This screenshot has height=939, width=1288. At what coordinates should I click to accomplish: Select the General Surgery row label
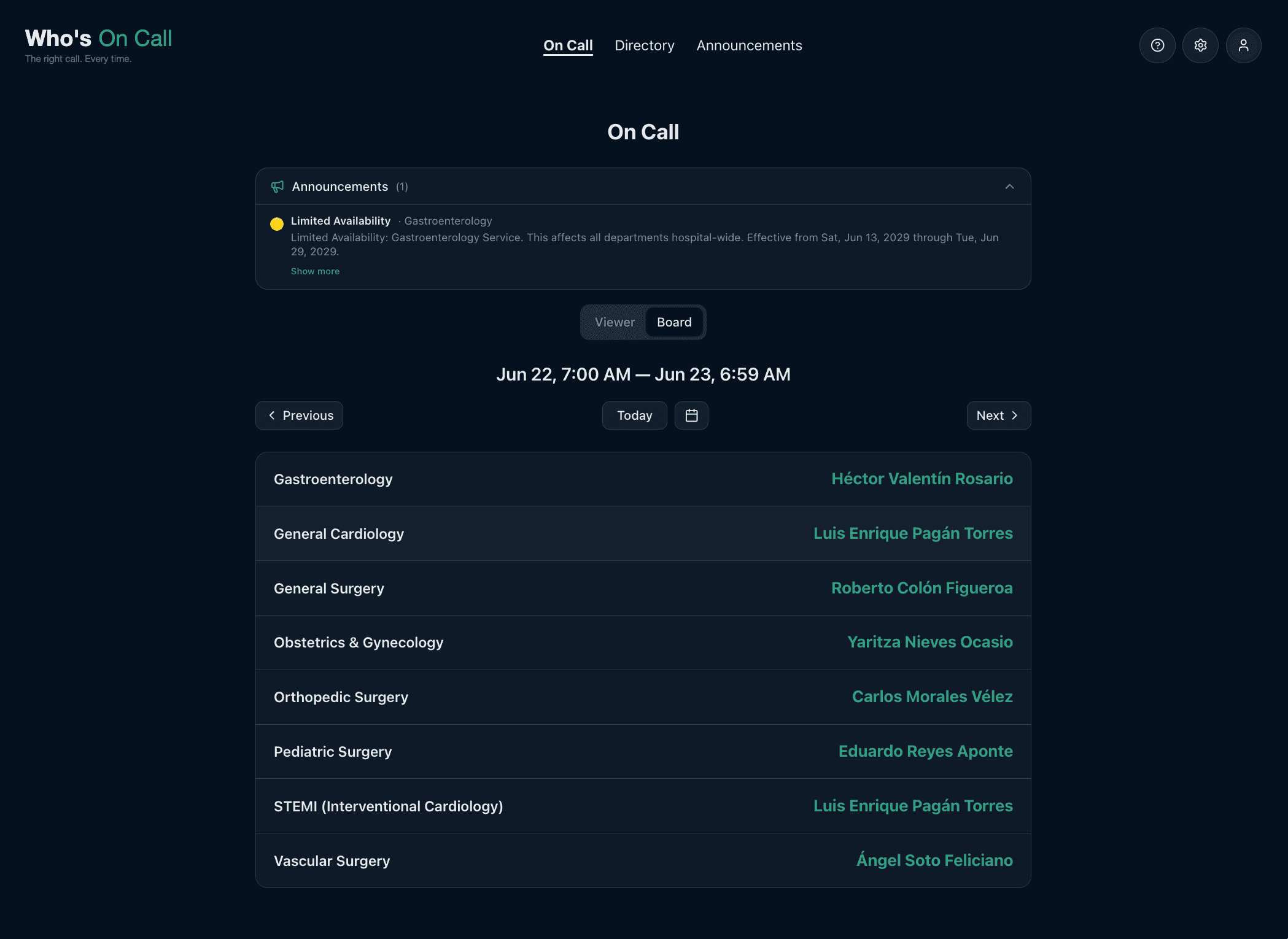(328, 589)
